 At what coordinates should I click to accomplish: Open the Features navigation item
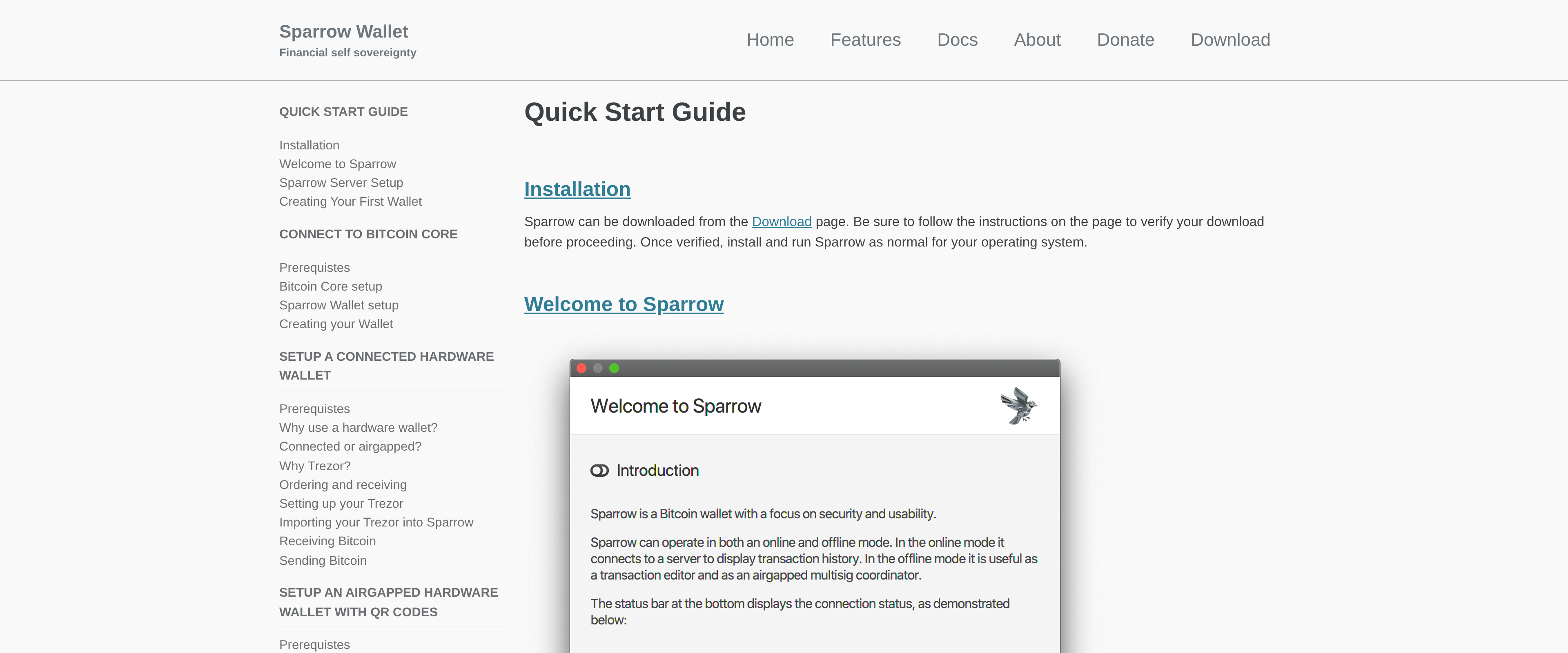click(865, 40)
